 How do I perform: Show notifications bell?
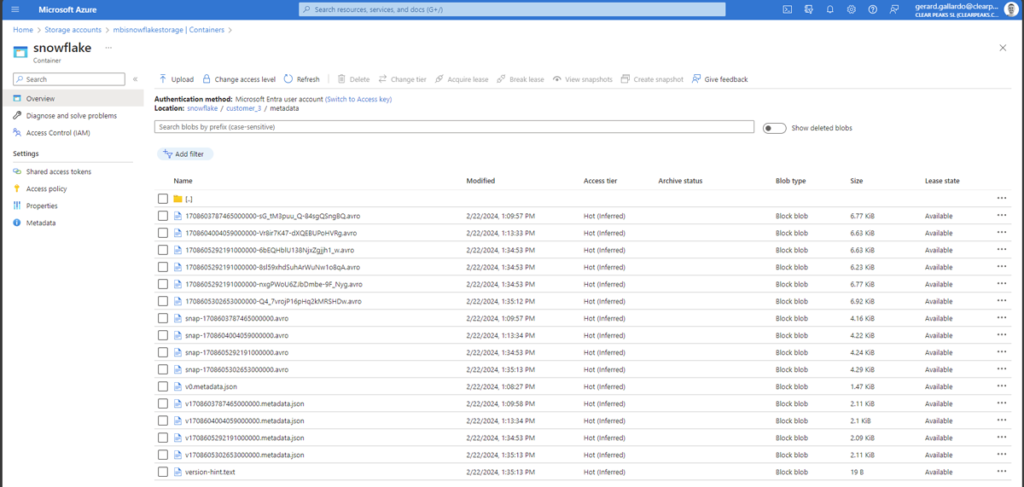(x=830, y=10)
